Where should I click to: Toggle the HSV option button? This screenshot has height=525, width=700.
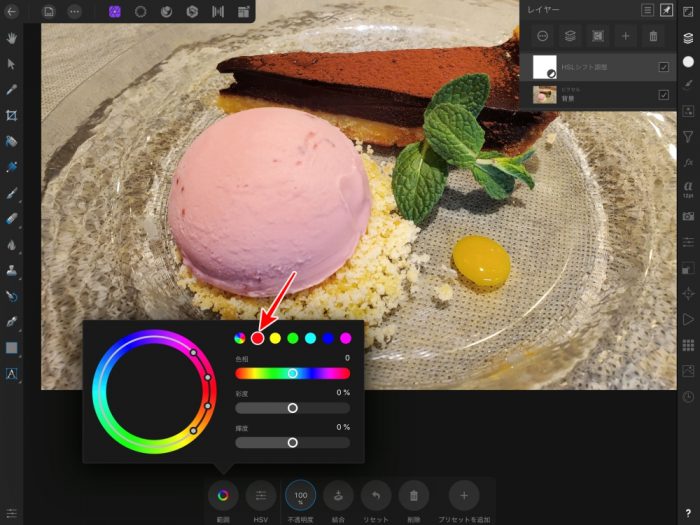(261, 495)
